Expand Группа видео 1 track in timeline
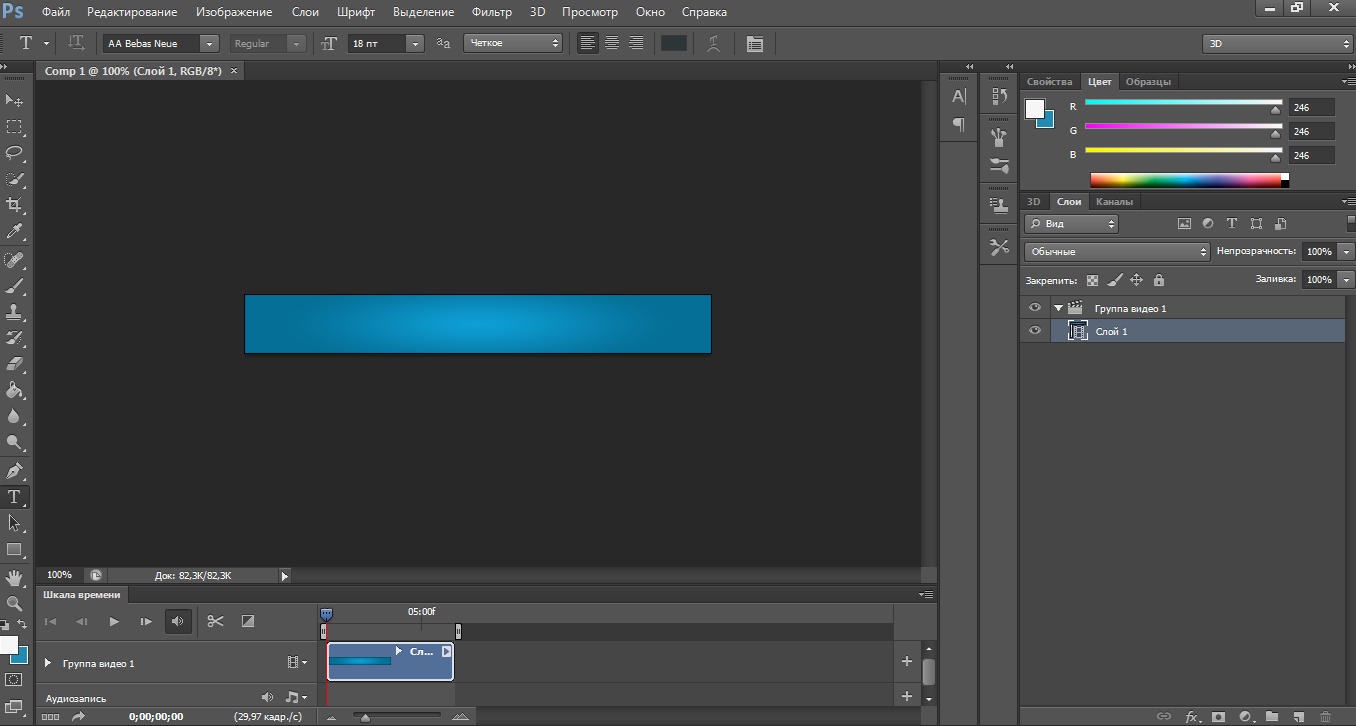The image size is (1356, 726). tap(48, 663)
